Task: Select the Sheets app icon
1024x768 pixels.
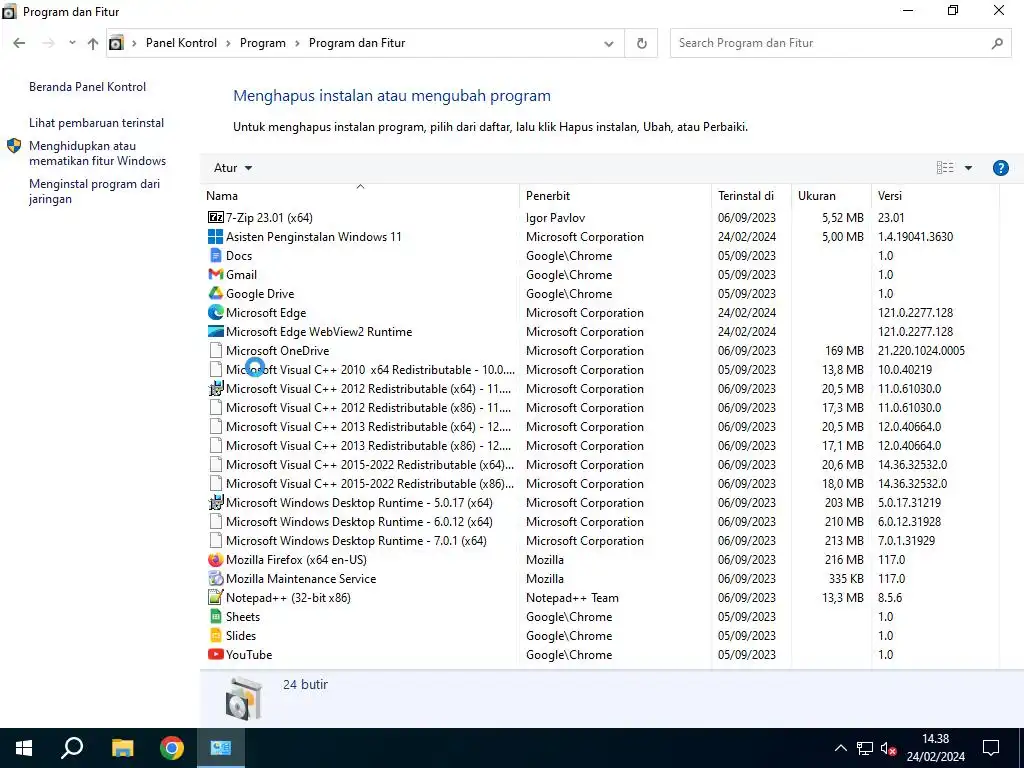Action: click(216, 616)
